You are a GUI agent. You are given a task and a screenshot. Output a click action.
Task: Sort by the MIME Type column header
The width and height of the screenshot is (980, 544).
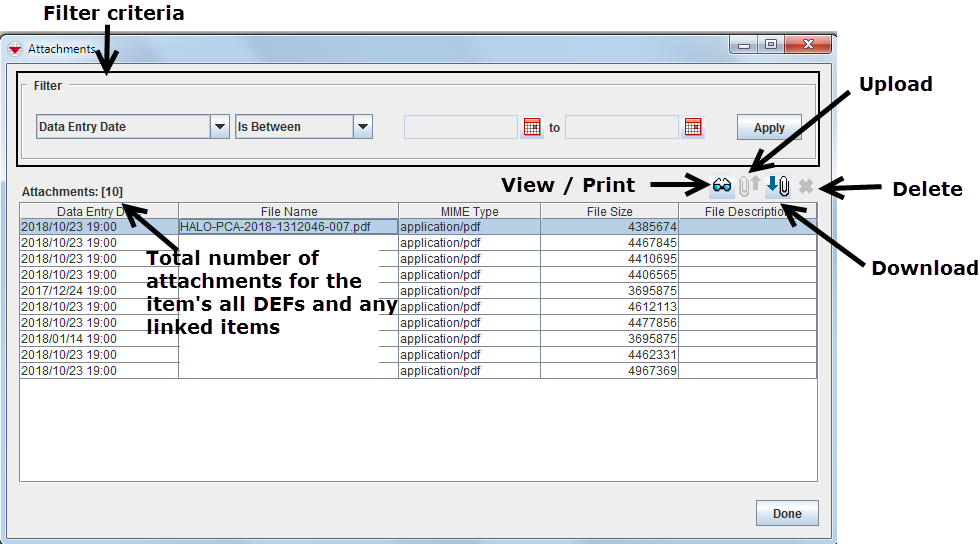pos(469,211)
